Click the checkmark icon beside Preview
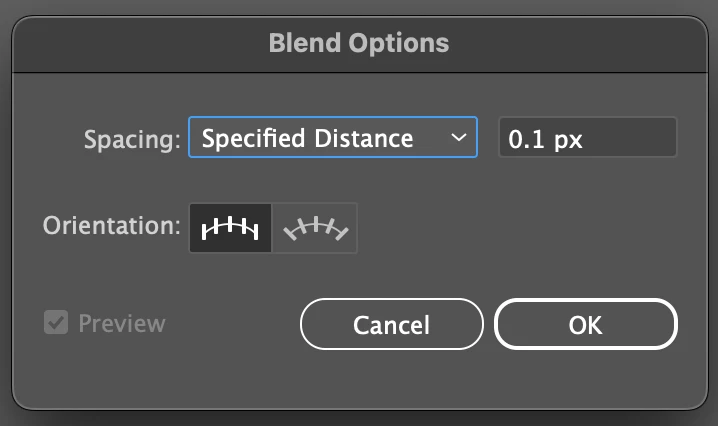The image size is (718, 426). [x=56, y=323]
